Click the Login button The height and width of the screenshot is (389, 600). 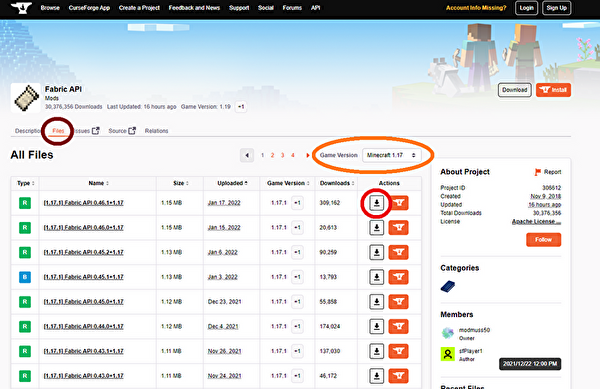527,8
